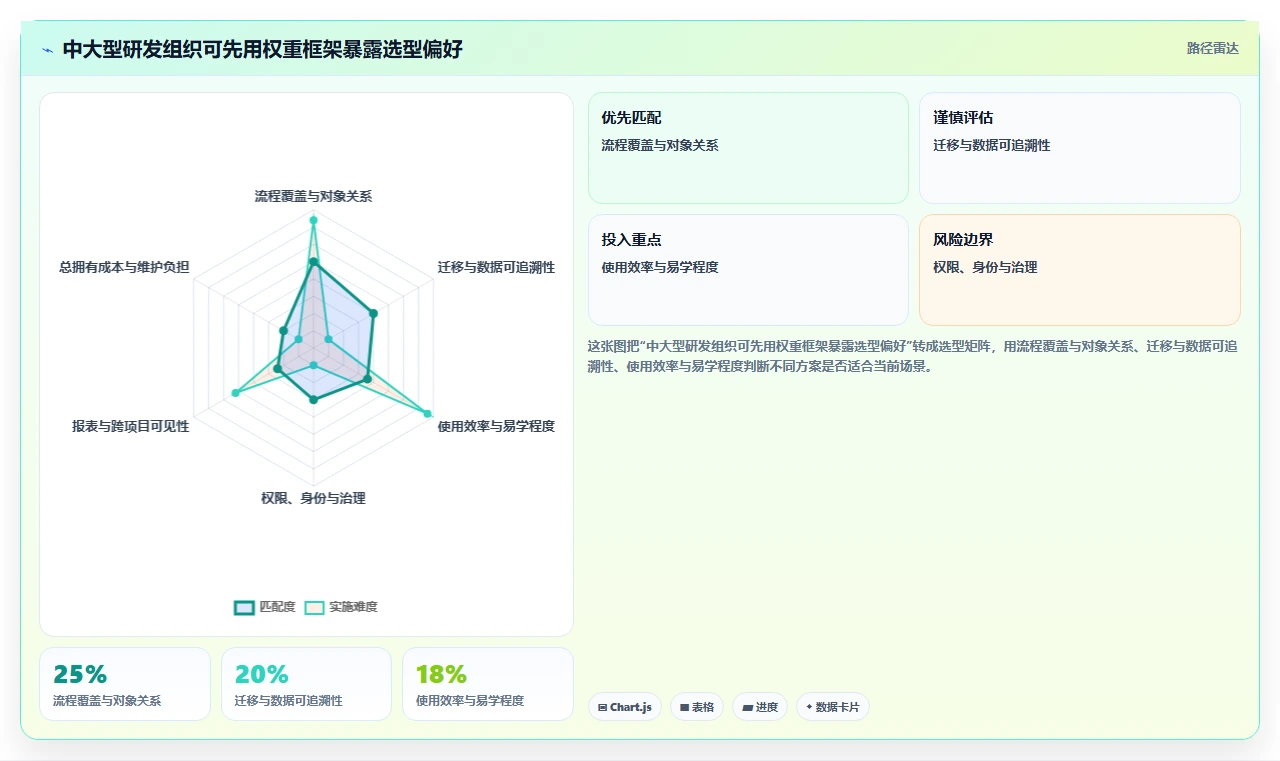Click the 18% stat card
The height and width of the screenshot is (761, 1280).
pos(488,684)
